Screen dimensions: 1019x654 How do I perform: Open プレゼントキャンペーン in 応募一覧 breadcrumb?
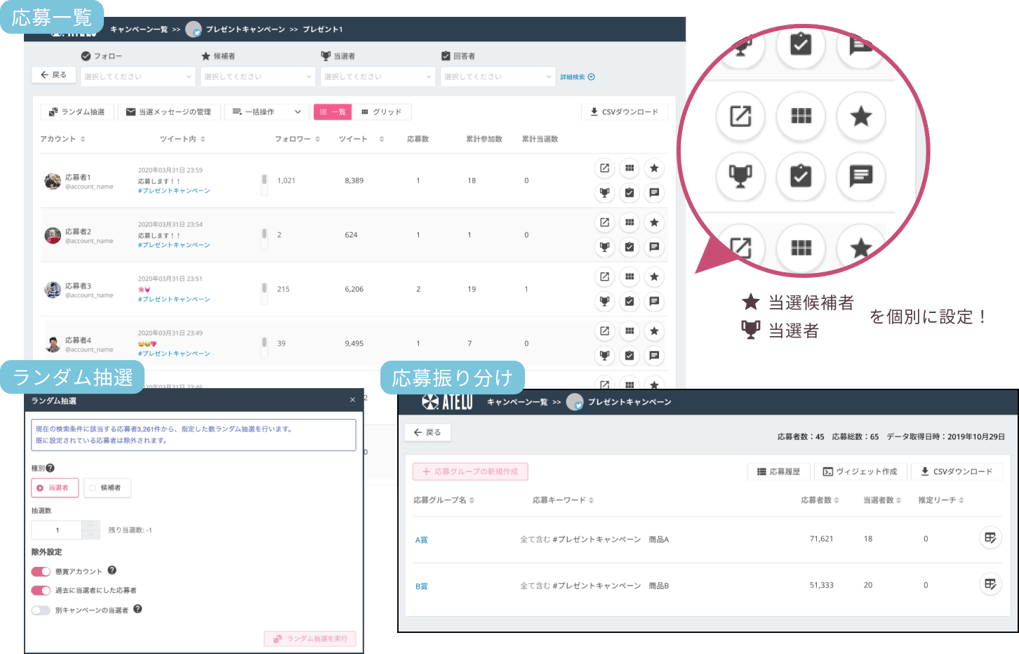pyautogui.click(x=245, y=29)
